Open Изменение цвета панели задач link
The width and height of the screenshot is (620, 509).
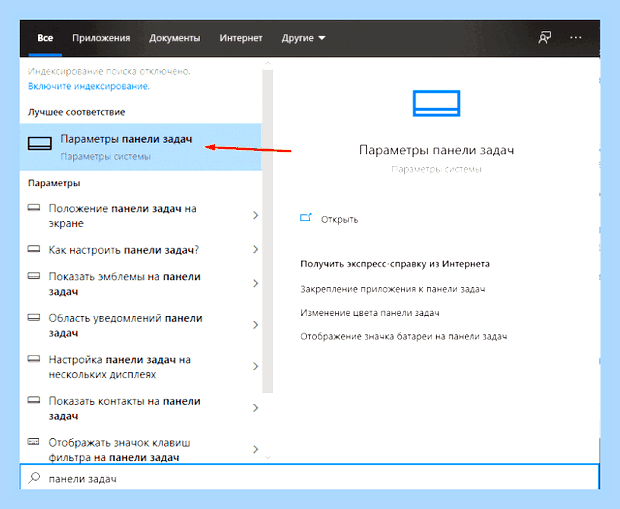(370, 313)
